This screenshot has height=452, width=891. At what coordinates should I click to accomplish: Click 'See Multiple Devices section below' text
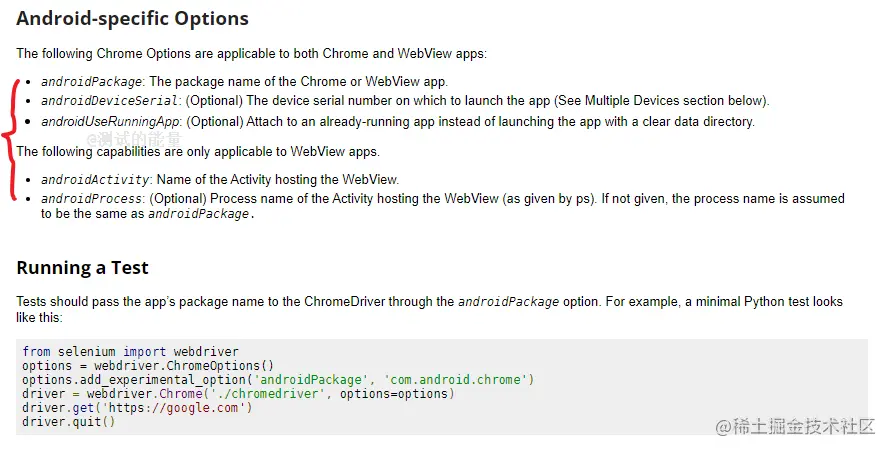pyautogui.click(x=660, y=101)
